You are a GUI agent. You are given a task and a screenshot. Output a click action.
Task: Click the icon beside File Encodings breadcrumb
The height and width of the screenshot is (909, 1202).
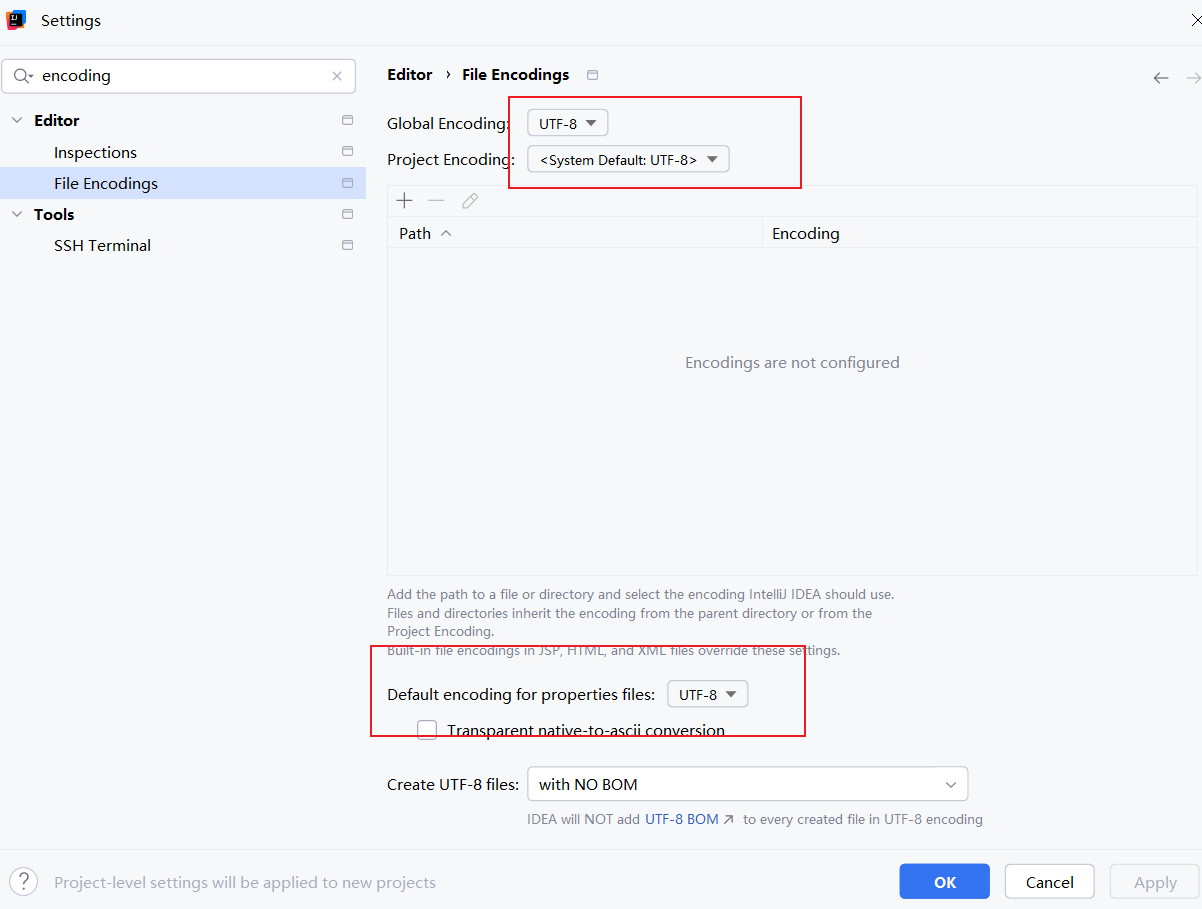point(593,75)
